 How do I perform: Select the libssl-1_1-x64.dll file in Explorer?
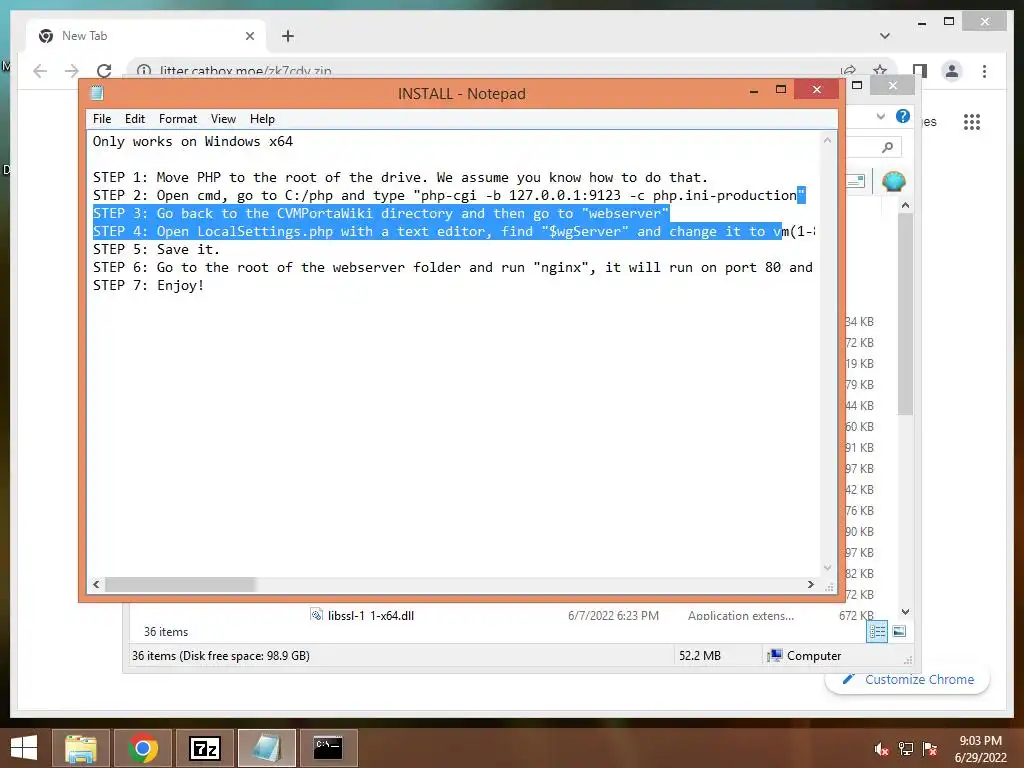pyautogui.click(x=370, y=615)
